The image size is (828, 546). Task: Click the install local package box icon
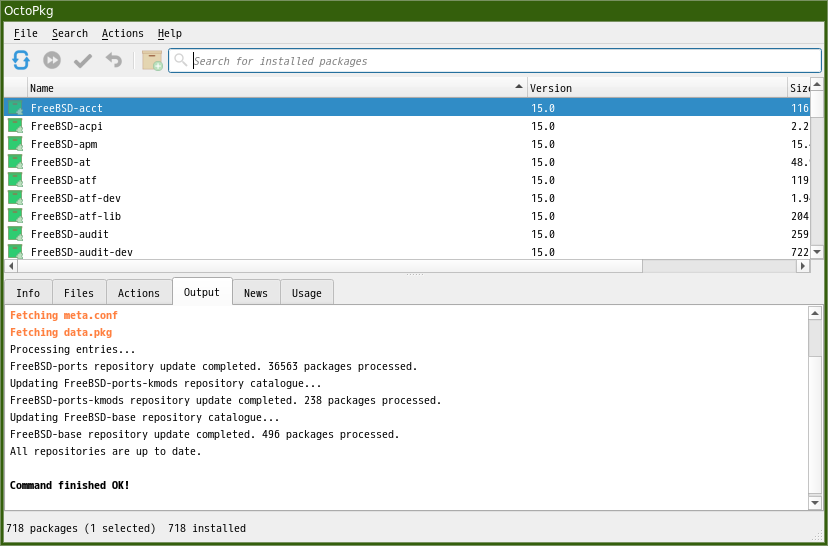coord(152,60)
